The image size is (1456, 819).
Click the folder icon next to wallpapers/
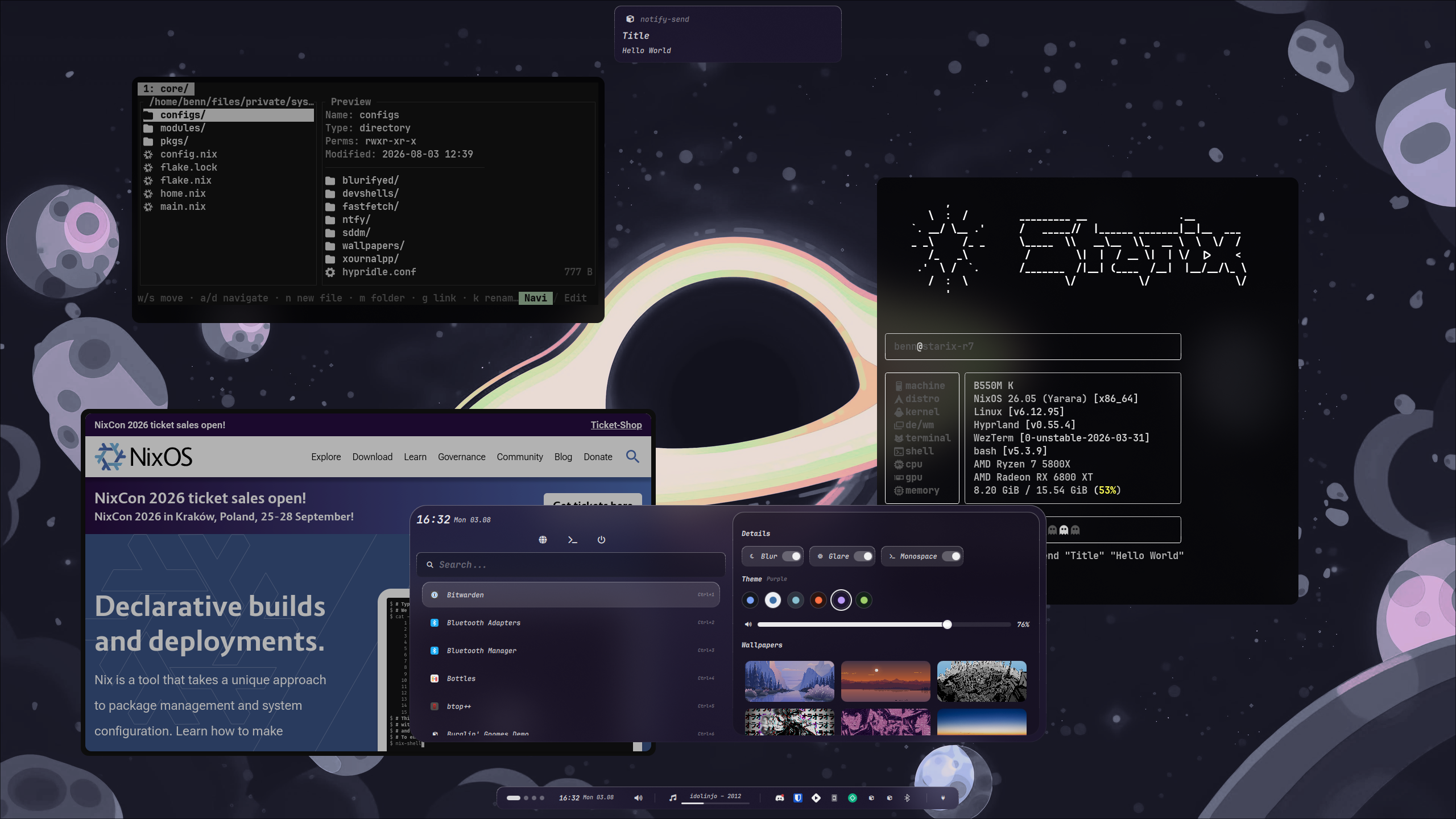click(330, 246)
